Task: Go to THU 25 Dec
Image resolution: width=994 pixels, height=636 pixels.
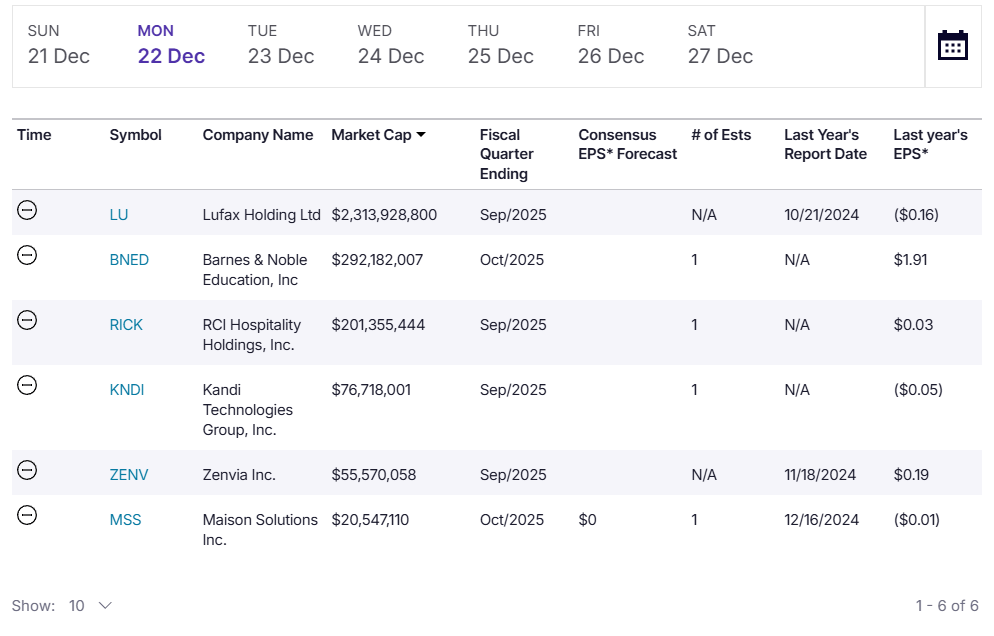Action: tap(501, 46)
